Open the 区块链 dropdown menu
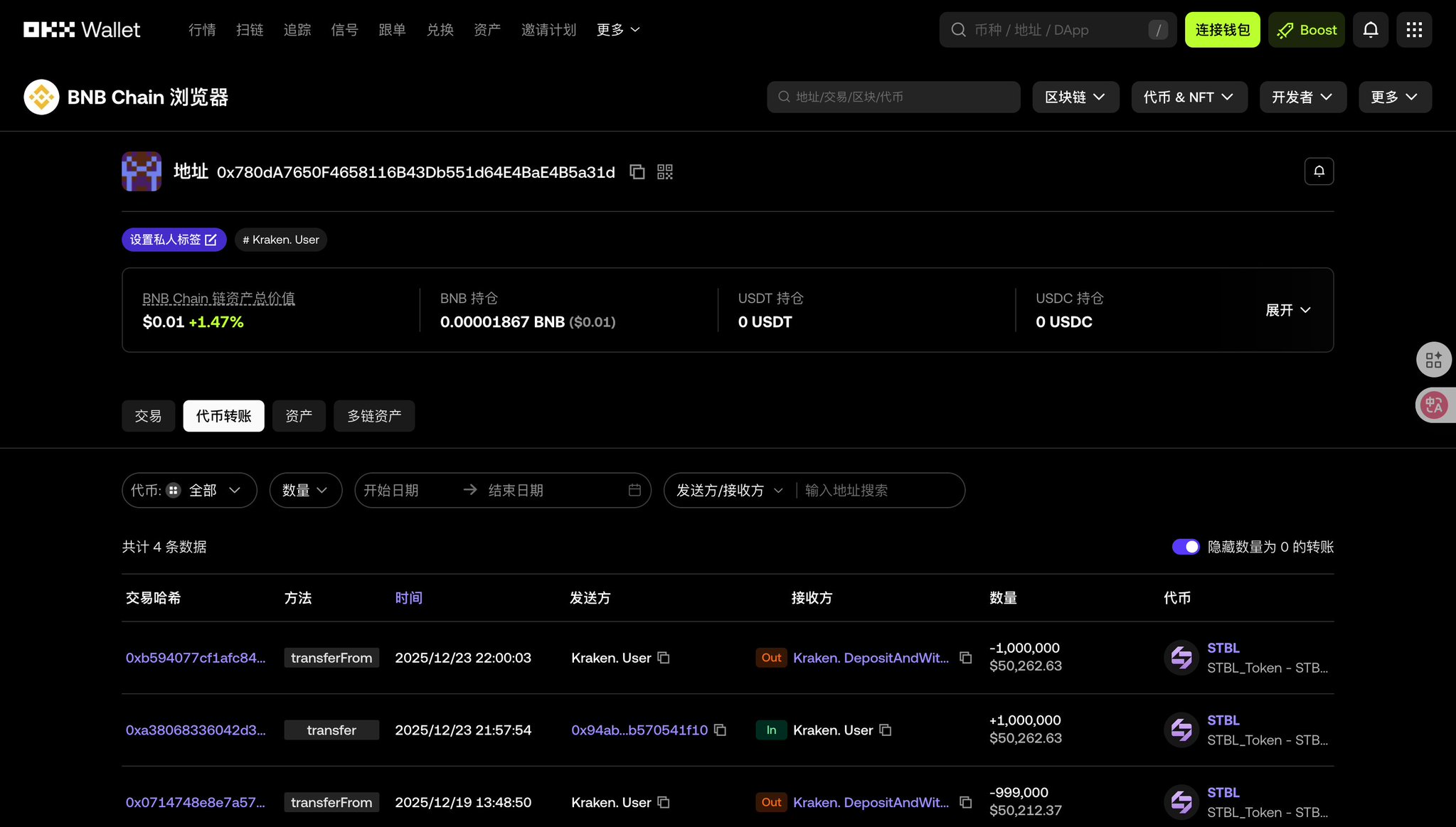Image resolution: width=1456 pixels, height=827 pixels. click(x=1075, y=97)
